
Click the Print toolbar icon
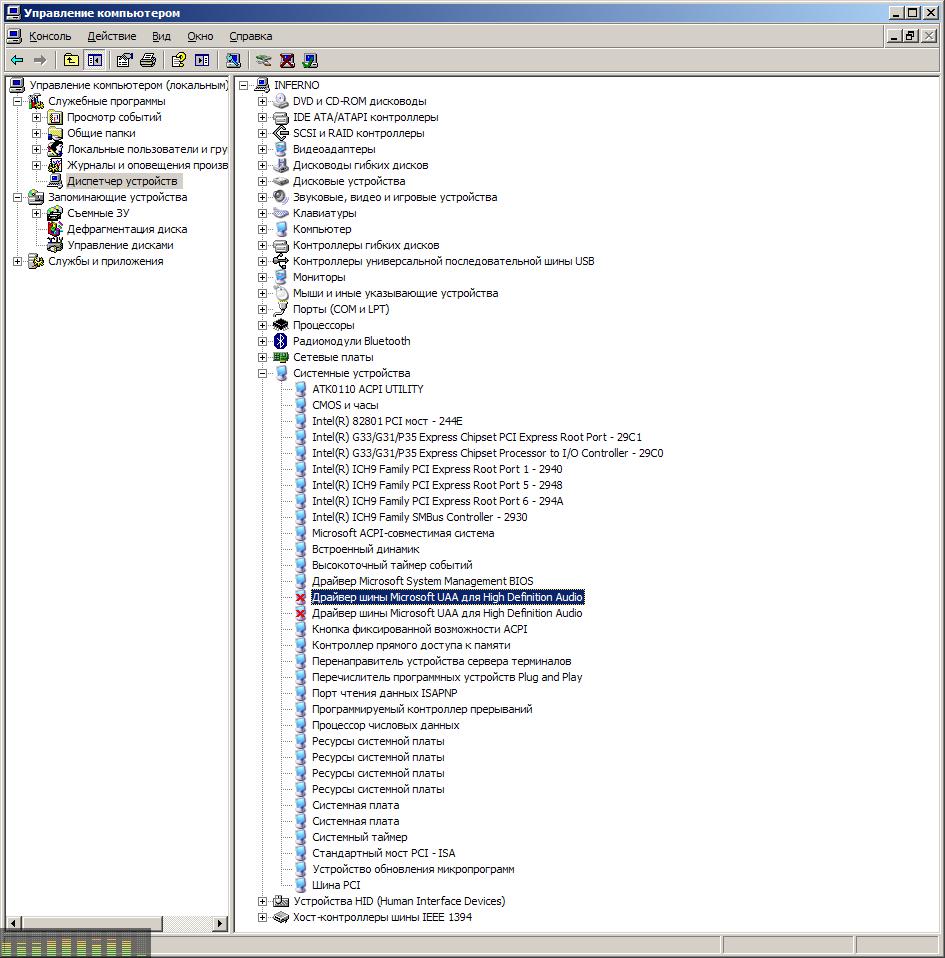pos(148,60)
